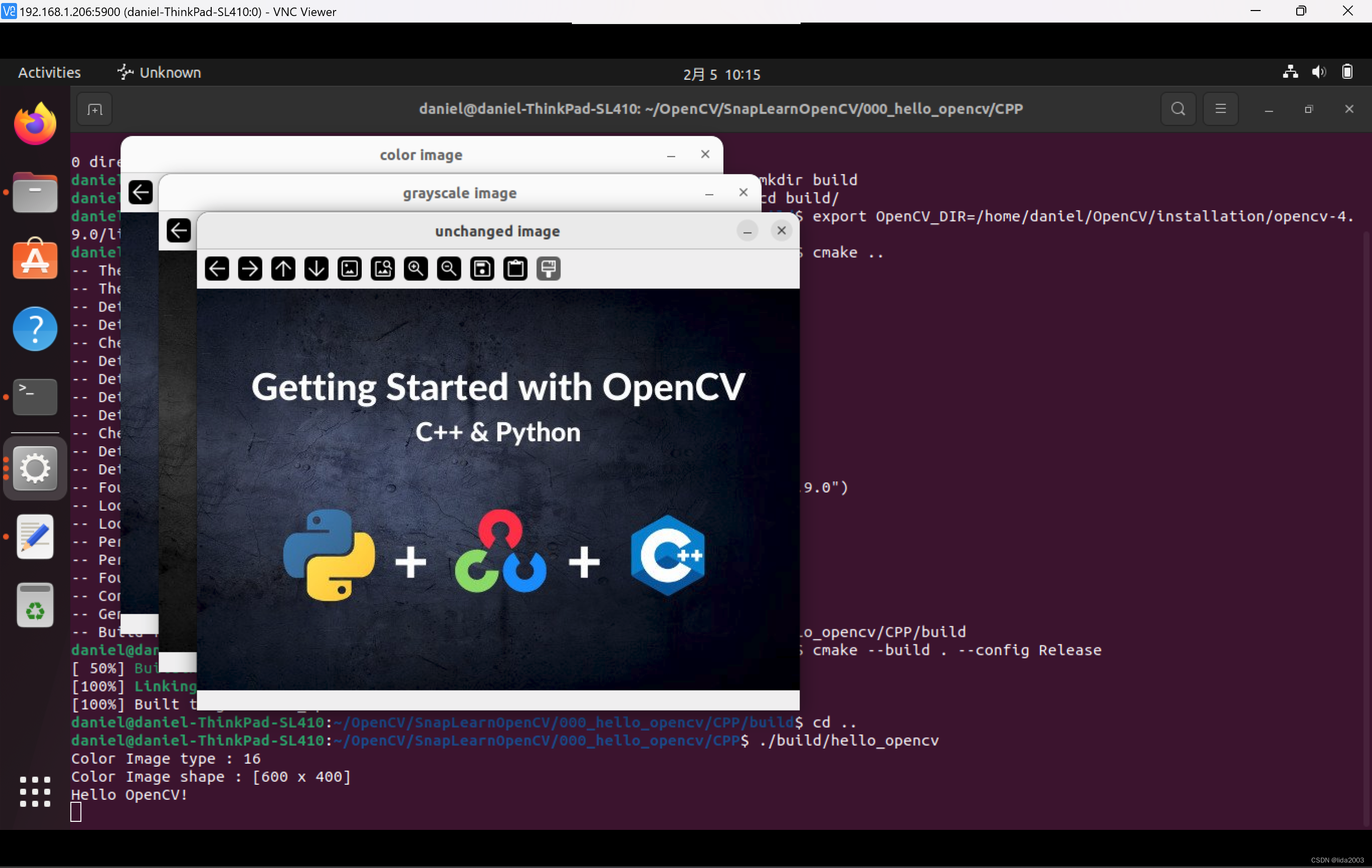This screenshot has width=1372, height=868.
Task: Click the 'export OpenCV_DIR' command line
Action: [1082, 217]
